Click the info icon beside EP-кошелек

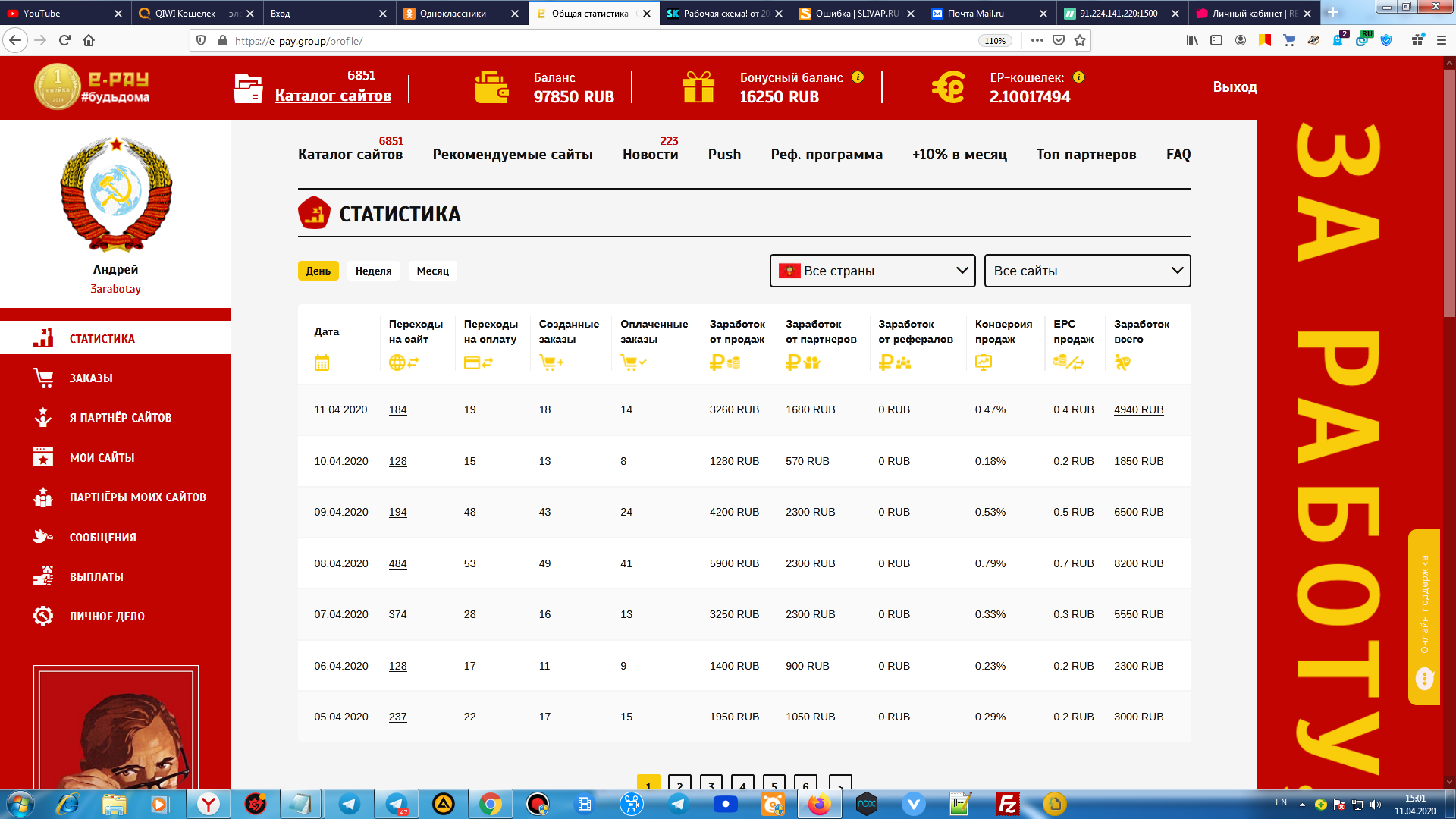click(x=1079, y=77)
